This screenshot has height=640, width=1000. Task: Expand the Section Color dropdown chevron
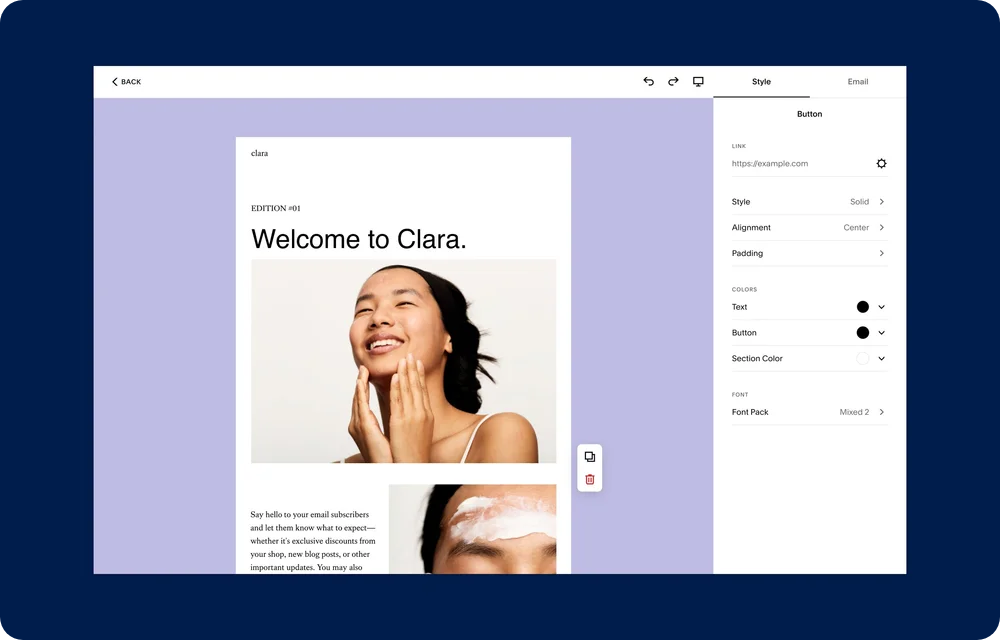882,359
